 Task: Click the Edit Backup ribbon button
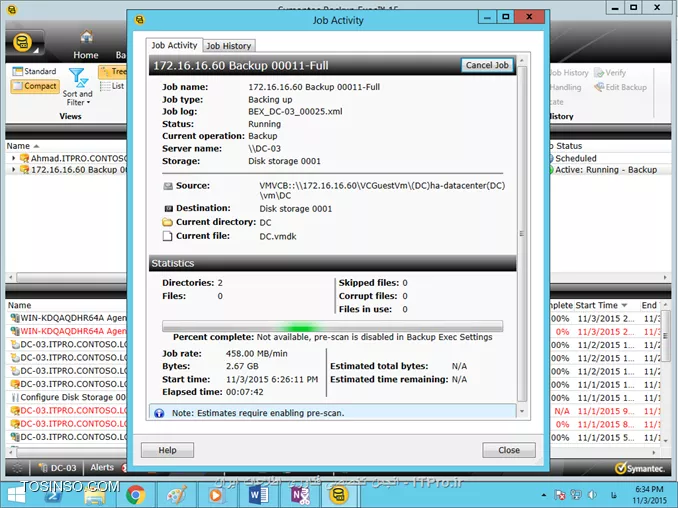click(620, 87)
